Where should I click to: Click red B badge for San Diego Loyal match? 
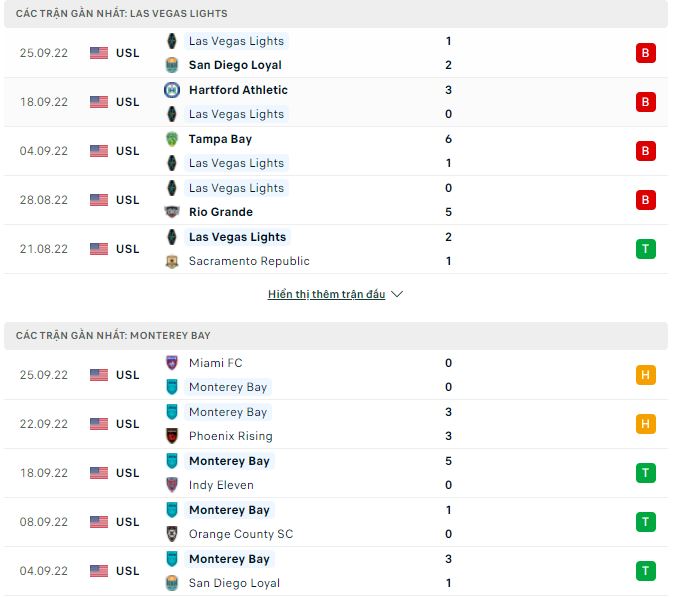(x=646, y=53)
